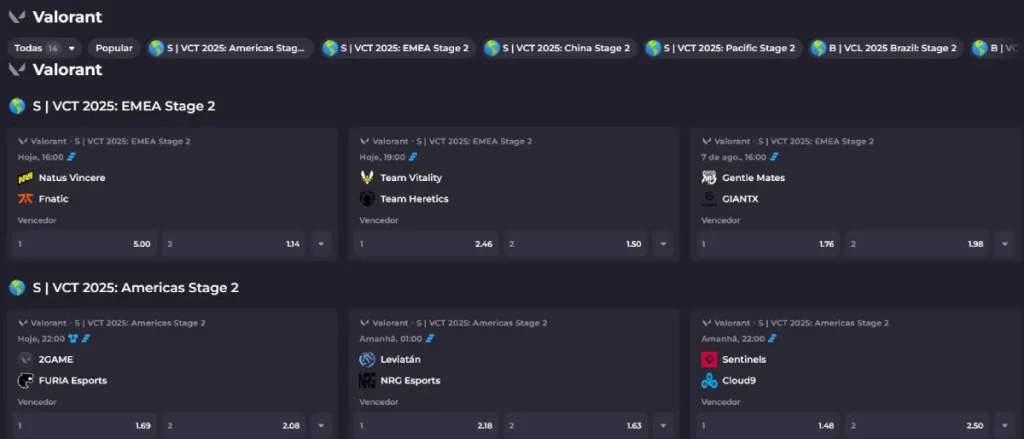Expand more markets for Gentle Mates vs GIANTX
This screenshot has width=1024, height=439.
pos(1004,244)
